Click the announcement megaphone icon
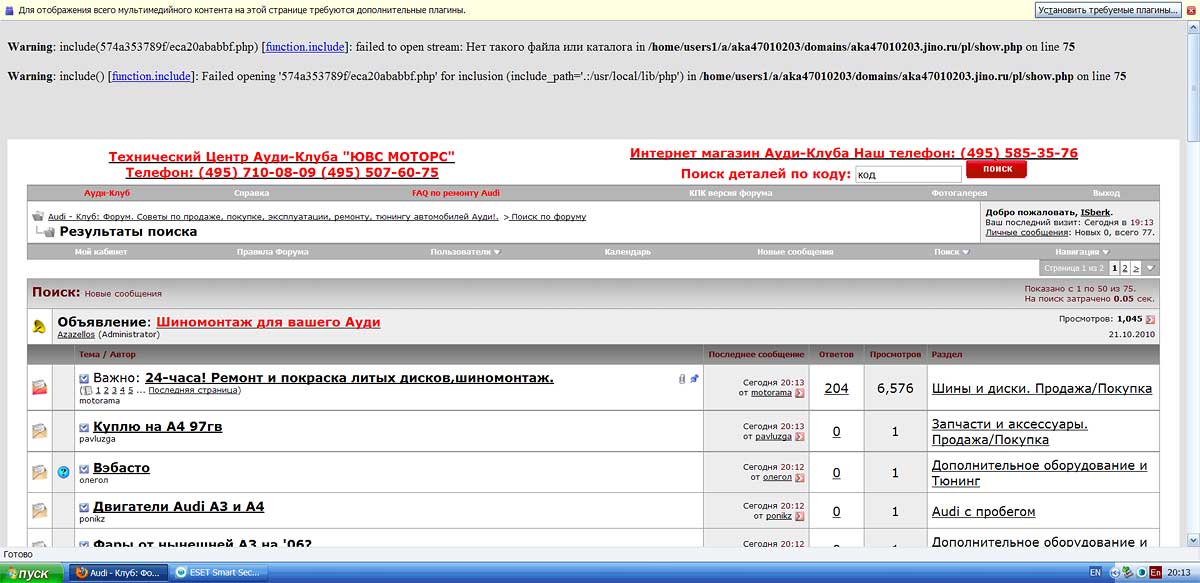The width and height of the screenshot is (1200, 583). point(39,326)
